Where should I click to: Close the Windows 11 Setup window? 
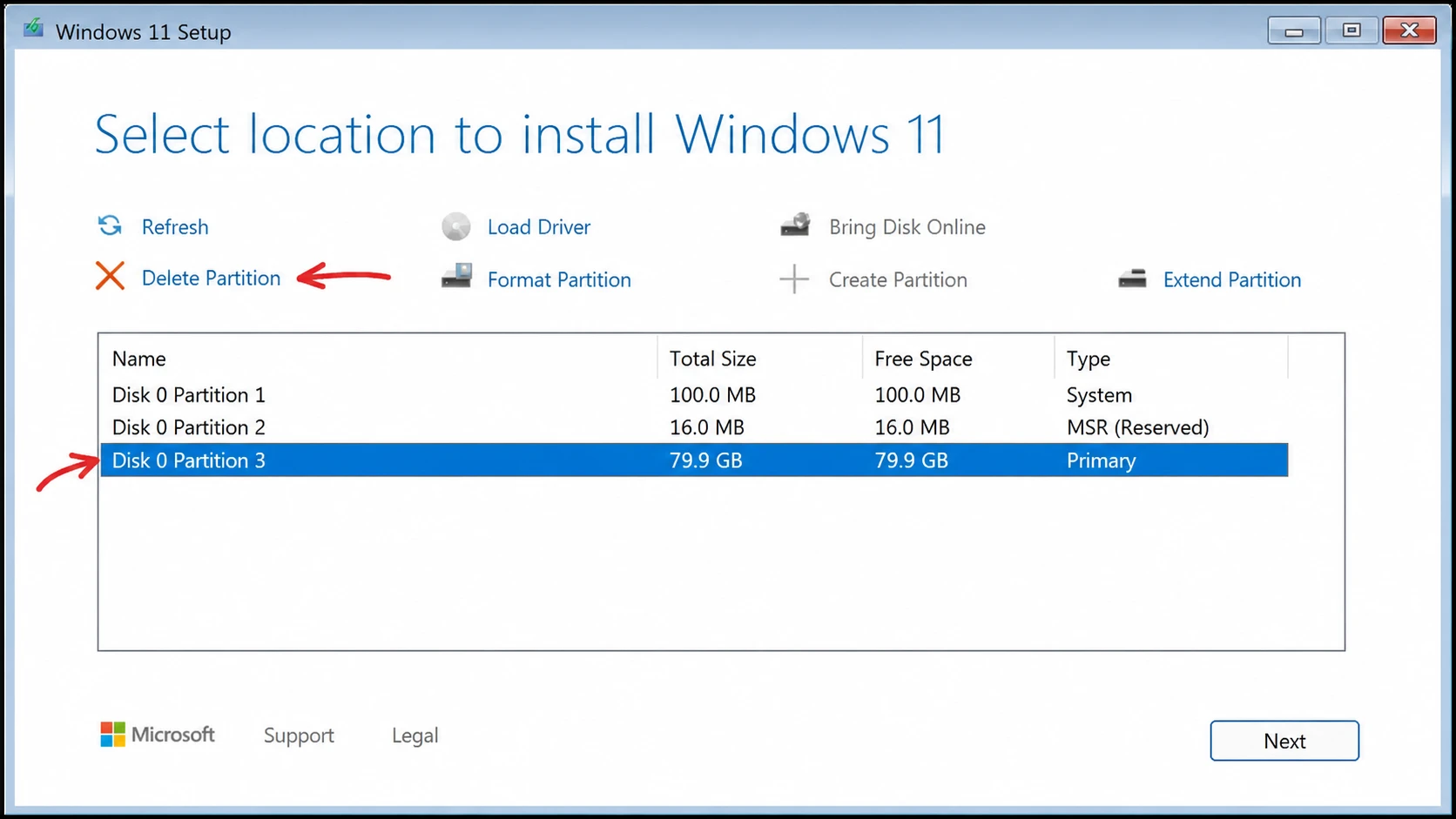coord(1409,30)
